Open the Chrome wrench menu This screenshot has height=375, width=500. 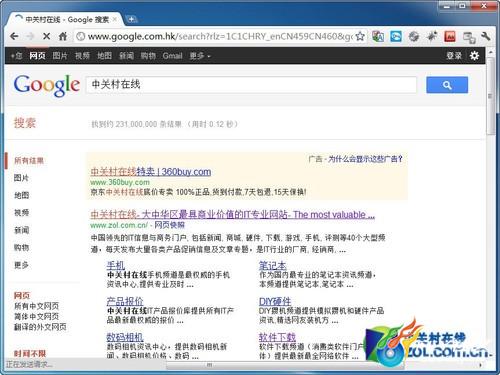click(x=486, y=36)
